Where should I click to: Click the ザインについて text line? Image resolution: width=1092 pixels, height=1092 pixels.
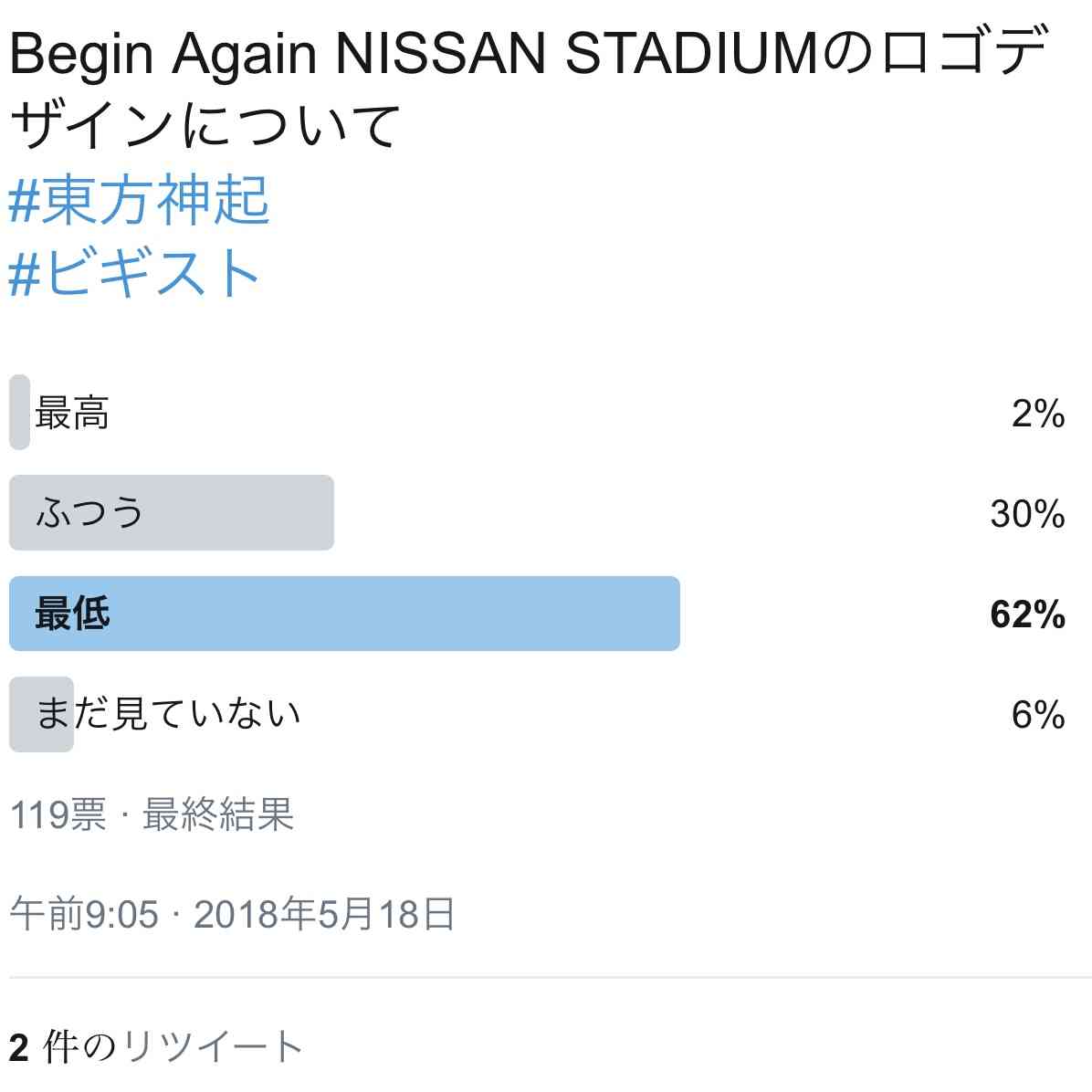pyautogui.click(x=205, y=125)
